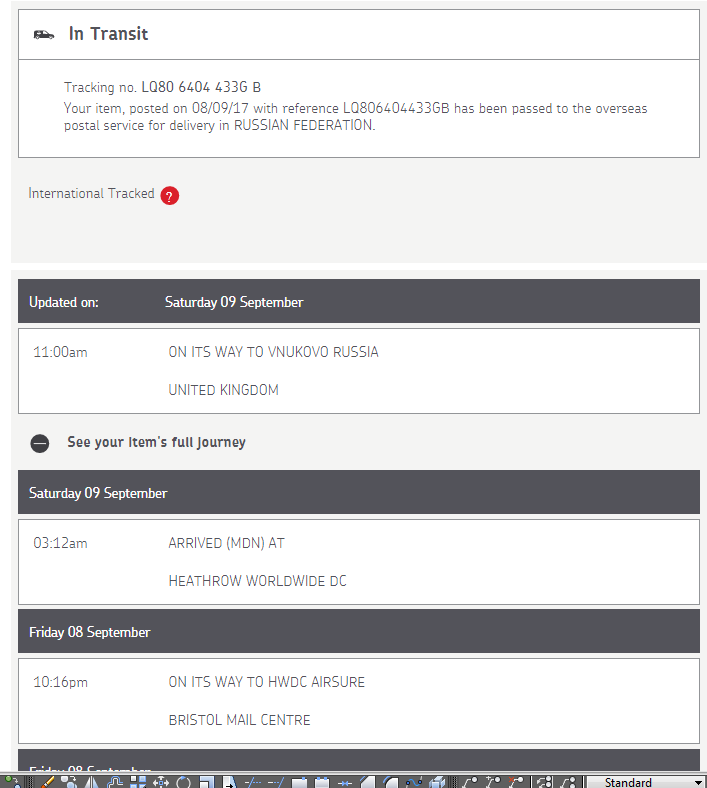The width and height of the screenshot is (707, 788).
Task: Select the Blend Curves tool
Action: click(x=412, y=782)
